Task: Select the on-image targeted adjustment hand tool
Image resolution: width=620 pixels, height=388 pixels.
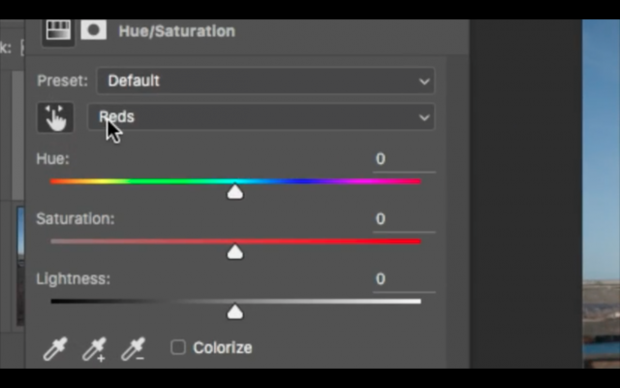Action: [55, 117]
